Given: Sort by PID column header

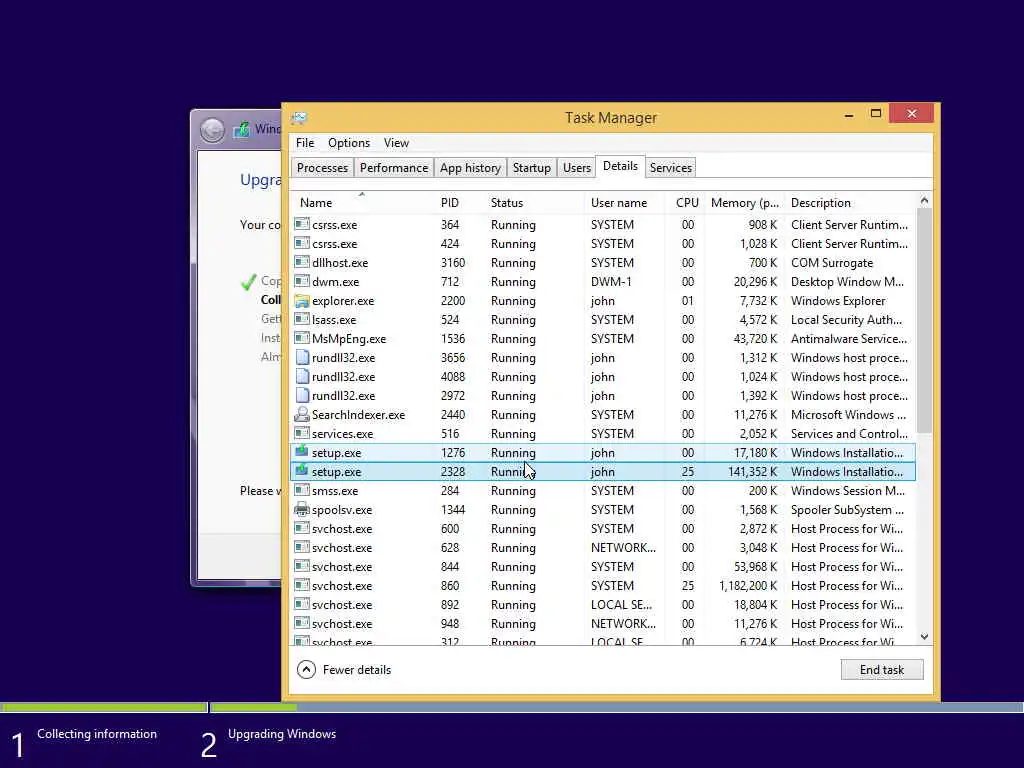Looking at the screenshot, I should [x=460, y=202].
